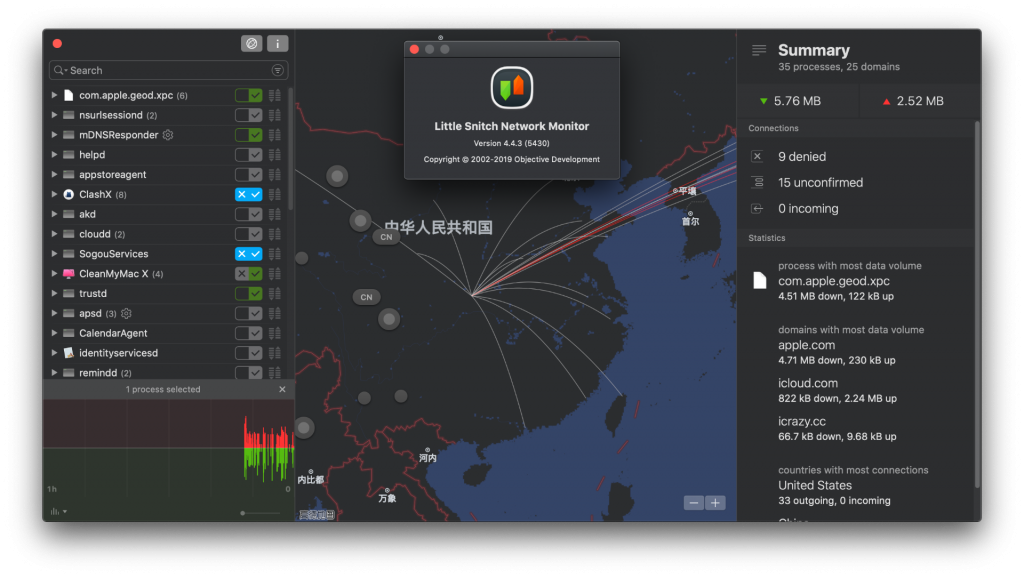Open the gear icon next to apsd
The image size is (1024, 578).
(127, 313)
